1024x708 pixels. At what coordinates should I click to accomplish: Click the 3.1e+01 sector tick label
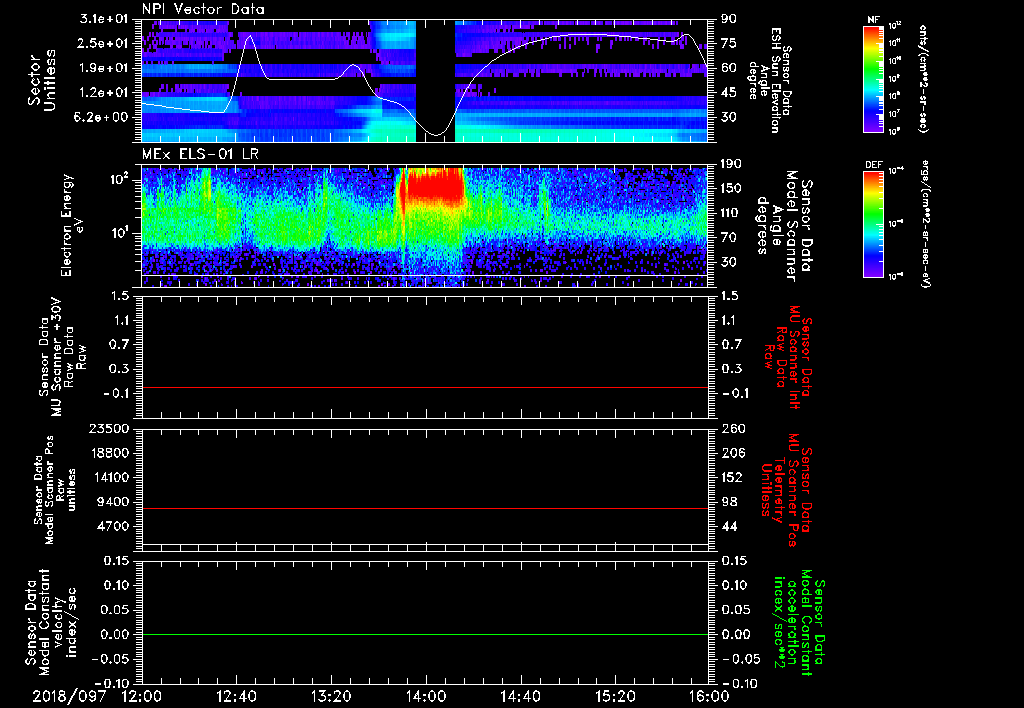104,19
